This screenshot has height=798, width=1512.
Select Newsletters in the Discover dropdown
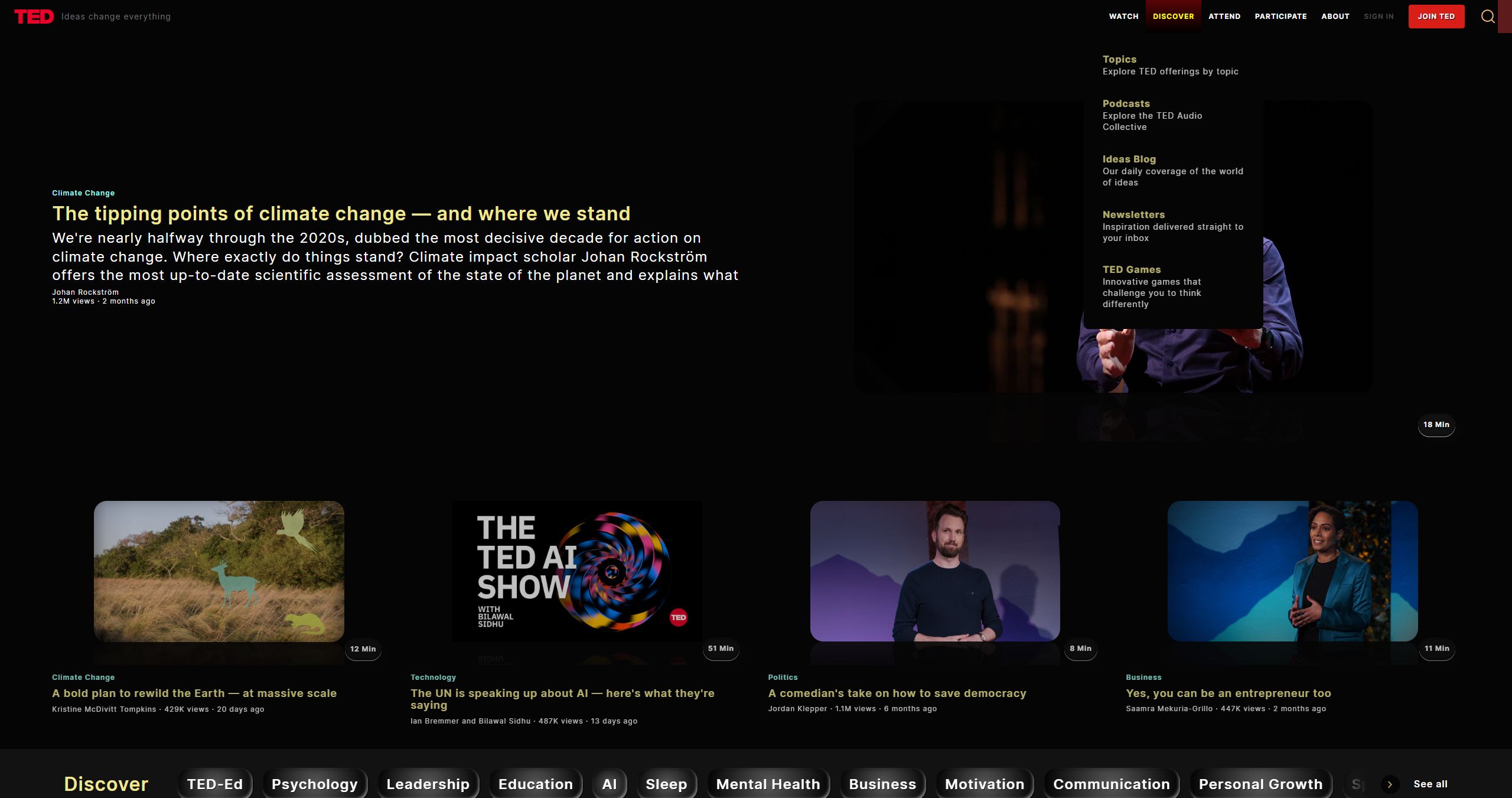click(x=1172, y=226)
